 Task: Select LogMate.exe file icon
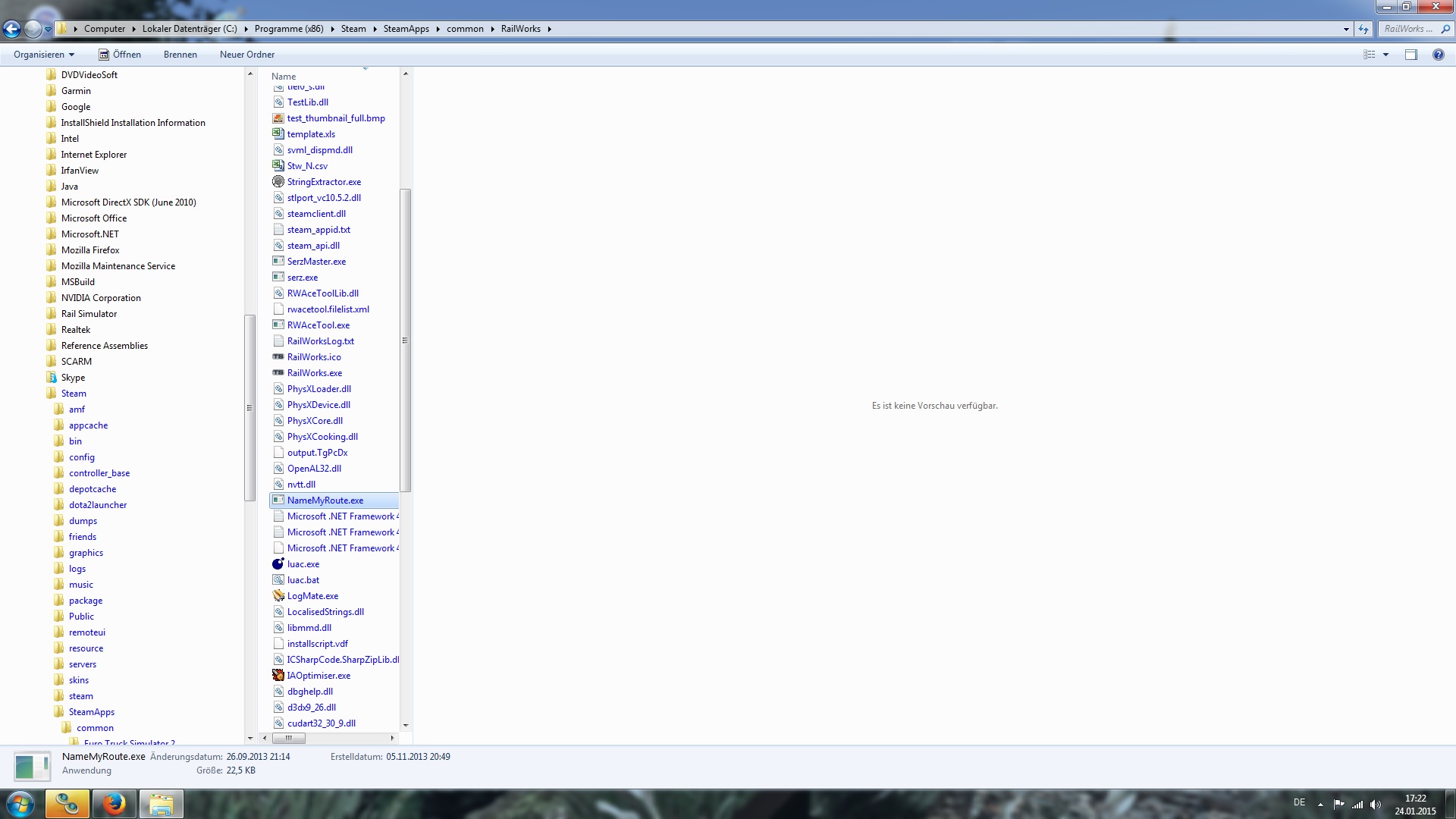[x=278, y=596]
